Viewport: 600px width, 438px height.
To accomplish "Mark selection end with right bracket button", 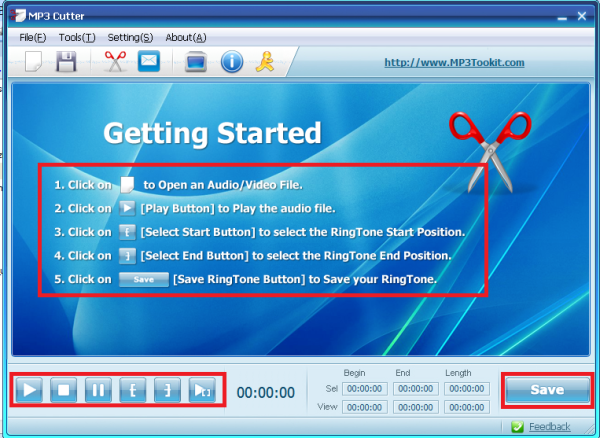I will (167, 390).
